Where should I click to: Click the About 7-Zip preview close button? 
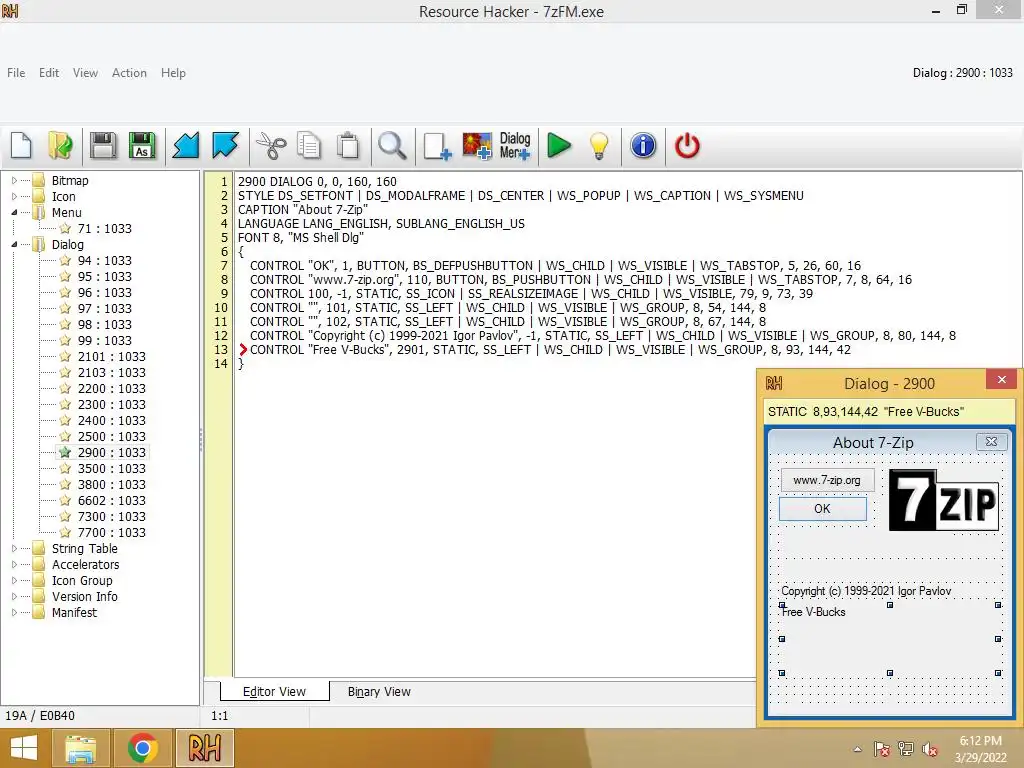click(x=991, y=442)
